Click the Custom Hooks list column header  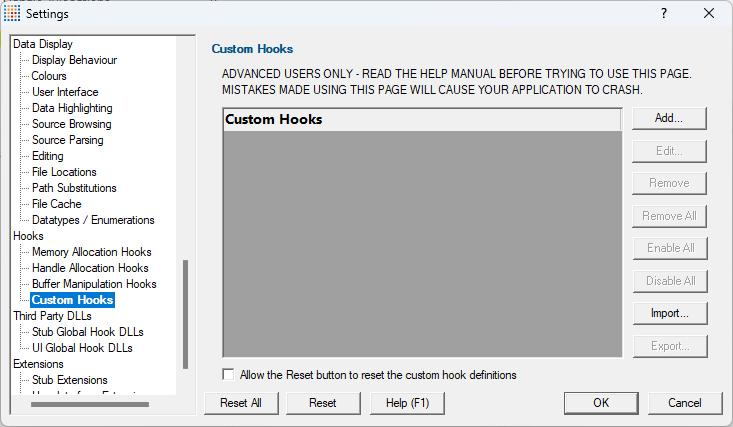click(x=422, y=120)
